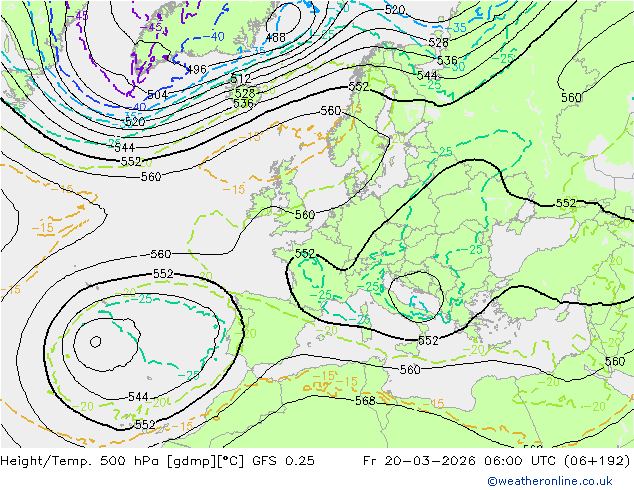
Task: Click the "(06+192)" forecast hour text
Action: click(x=597, y=461)
